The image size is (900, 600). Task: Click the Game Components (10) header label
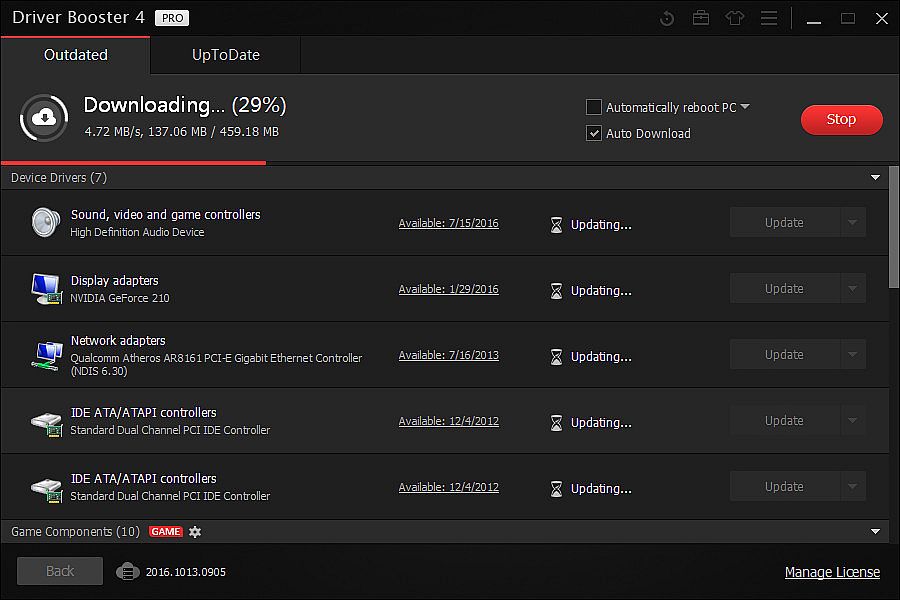(75, 532)
